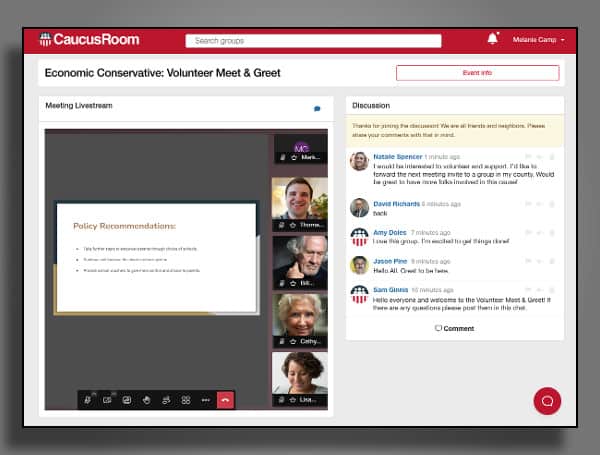Open Natalie Spencer's profile link

point(398,157)
